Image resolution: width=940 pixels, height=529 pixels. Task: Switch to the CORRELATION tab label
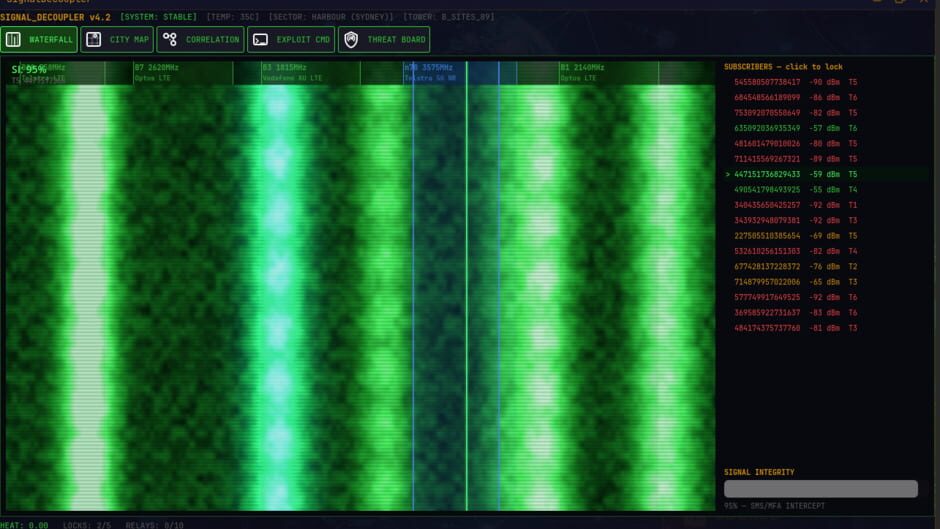(x=212, y=40)
